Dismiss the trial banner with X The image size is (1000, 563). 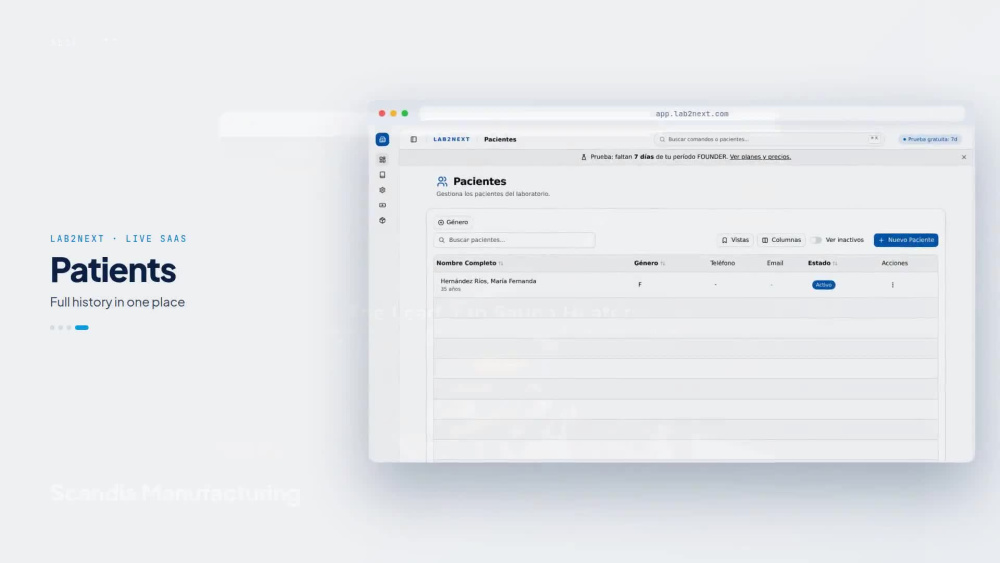pos(964,157)
